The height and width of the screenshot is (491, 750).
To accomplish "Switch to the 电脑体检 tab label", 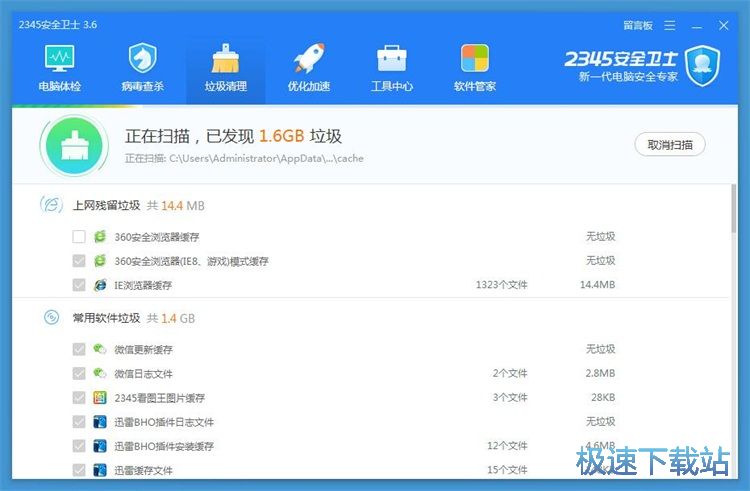I will coord(60,87).
